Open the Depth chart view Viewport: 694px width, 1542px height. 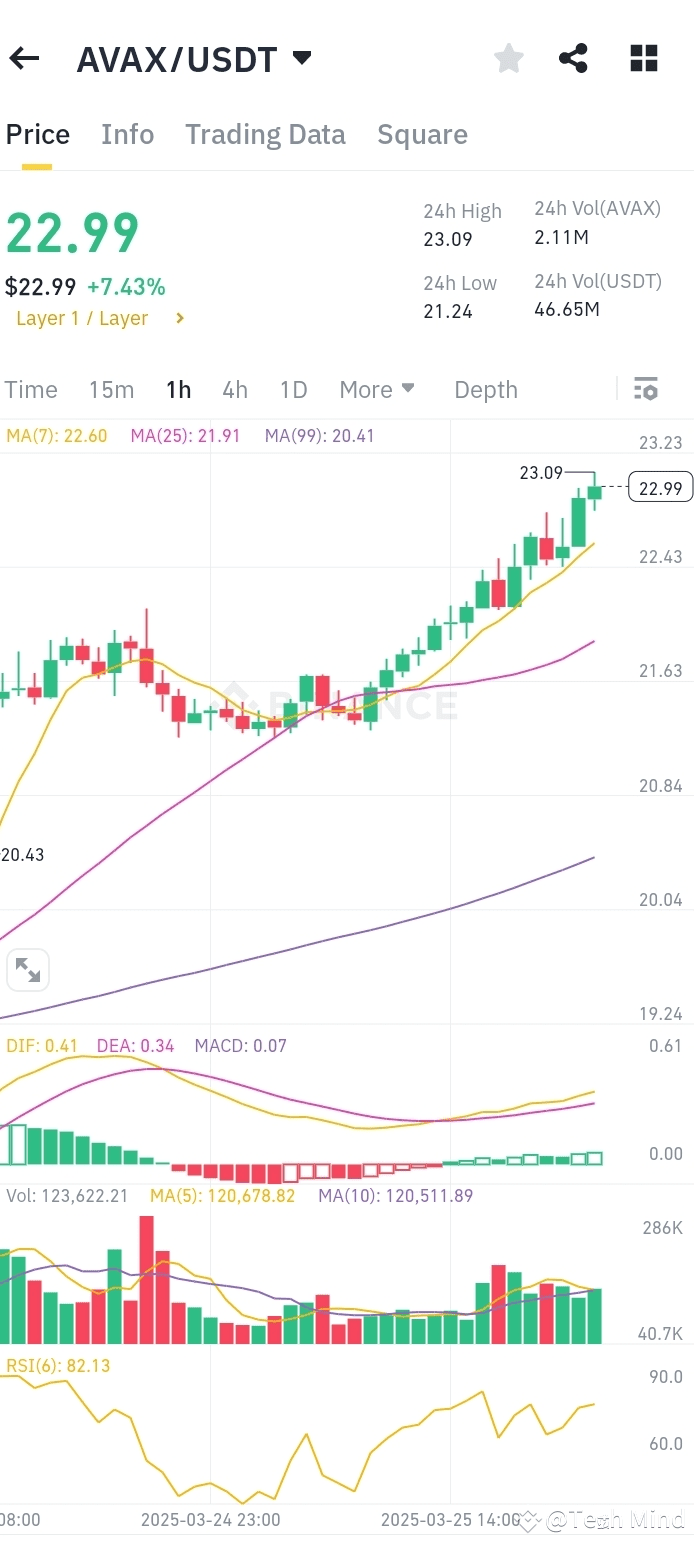click(x=486, y=389)
